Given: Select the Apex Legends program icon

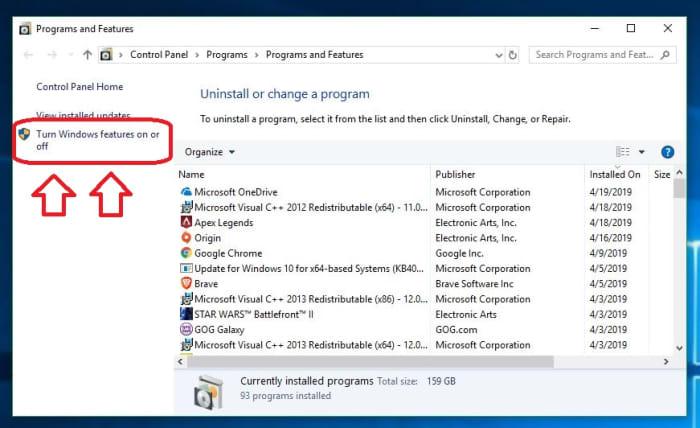Looking at the screenshot, I should [x=186, y=222].
